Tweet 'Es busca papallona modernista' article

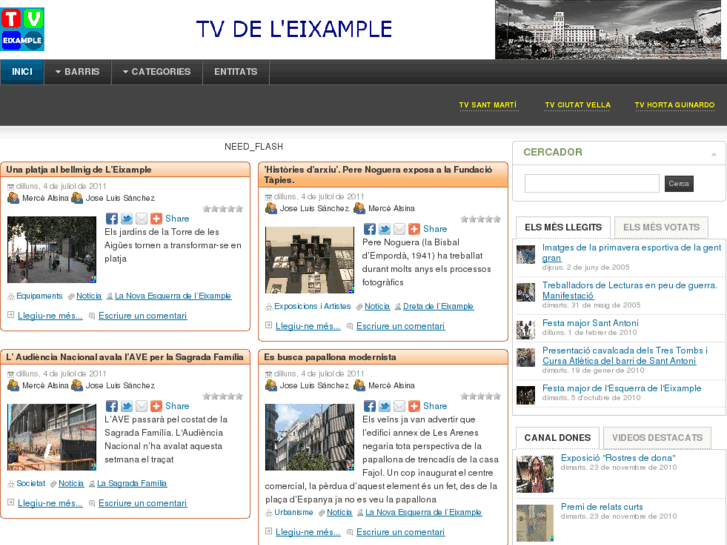[384, 406]
